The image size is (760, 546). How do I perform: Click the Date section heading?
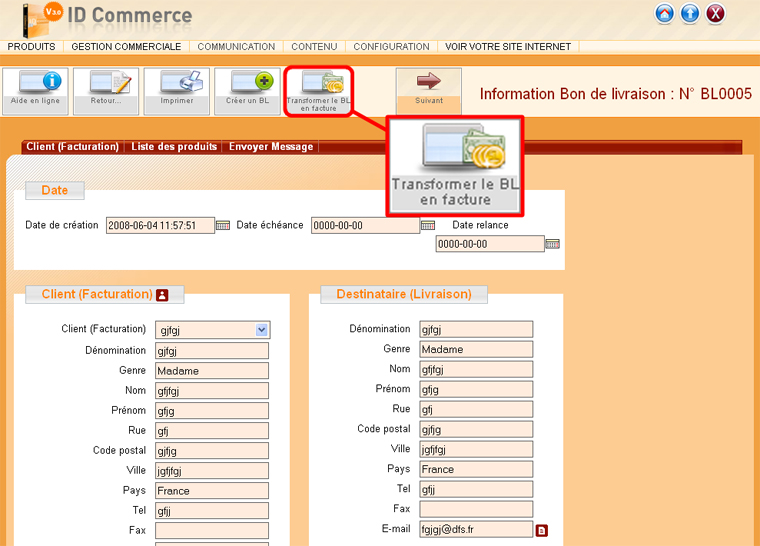(x=55, y=190)
